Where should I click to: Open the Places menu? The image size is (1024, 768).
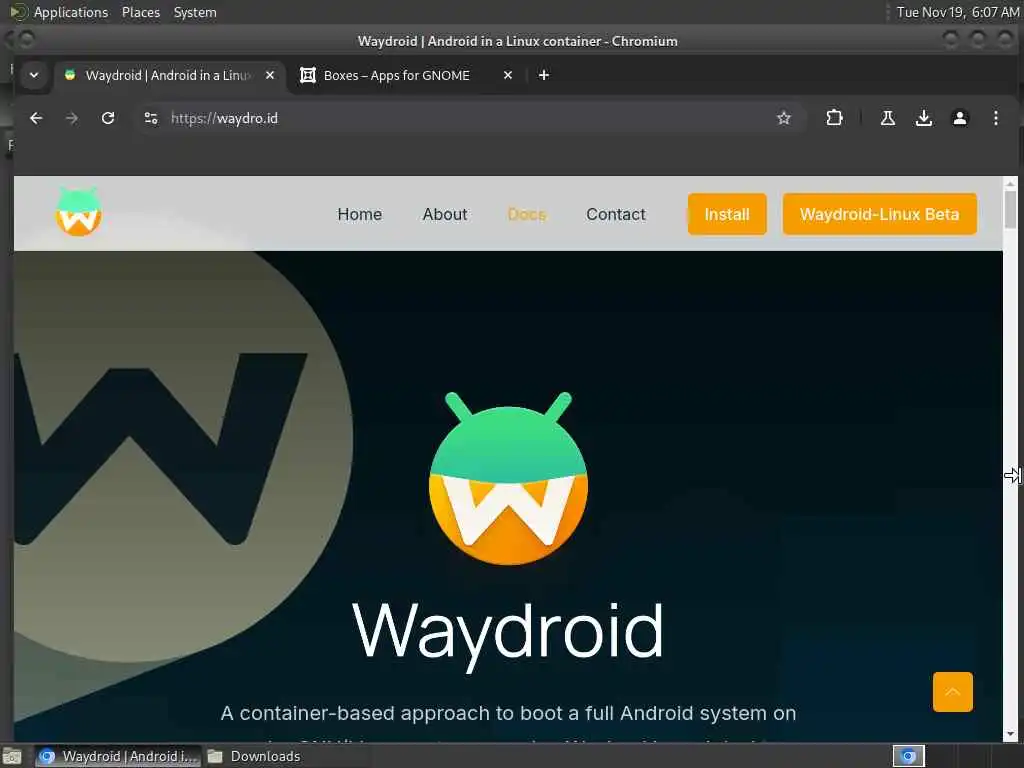point(140,12)
